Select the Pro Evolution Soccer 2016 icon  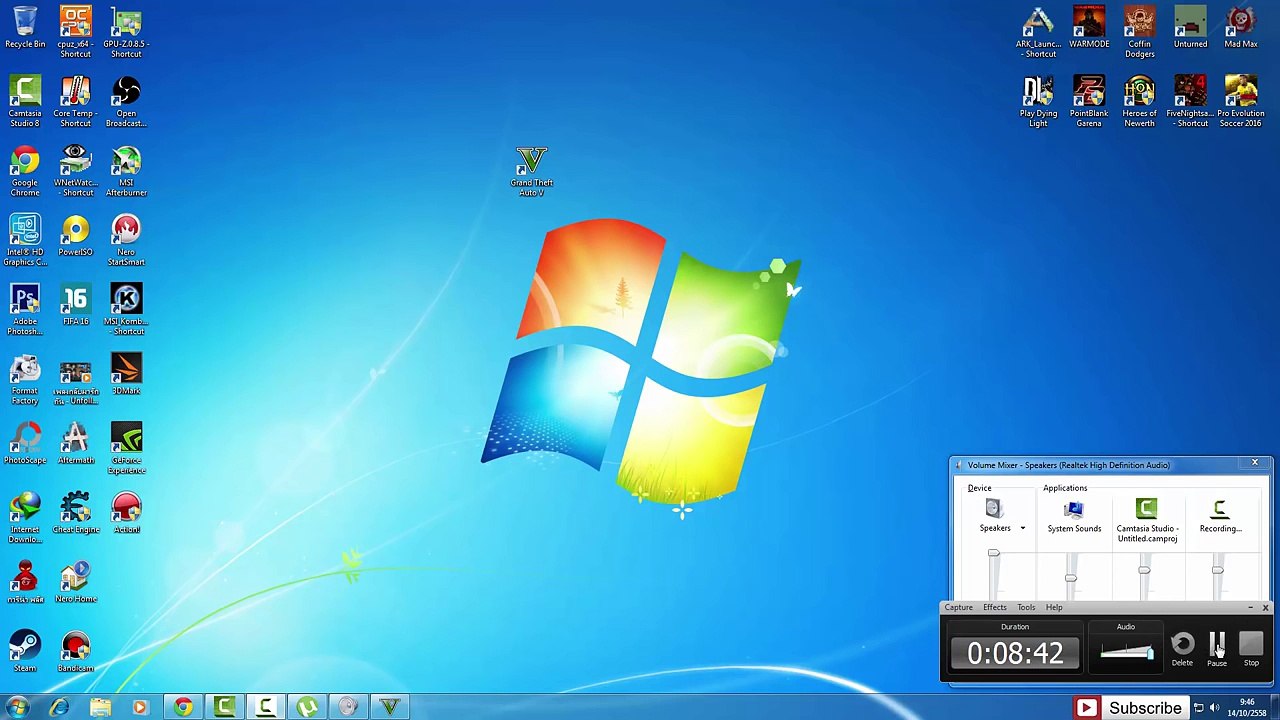[x=1241, y=102]
